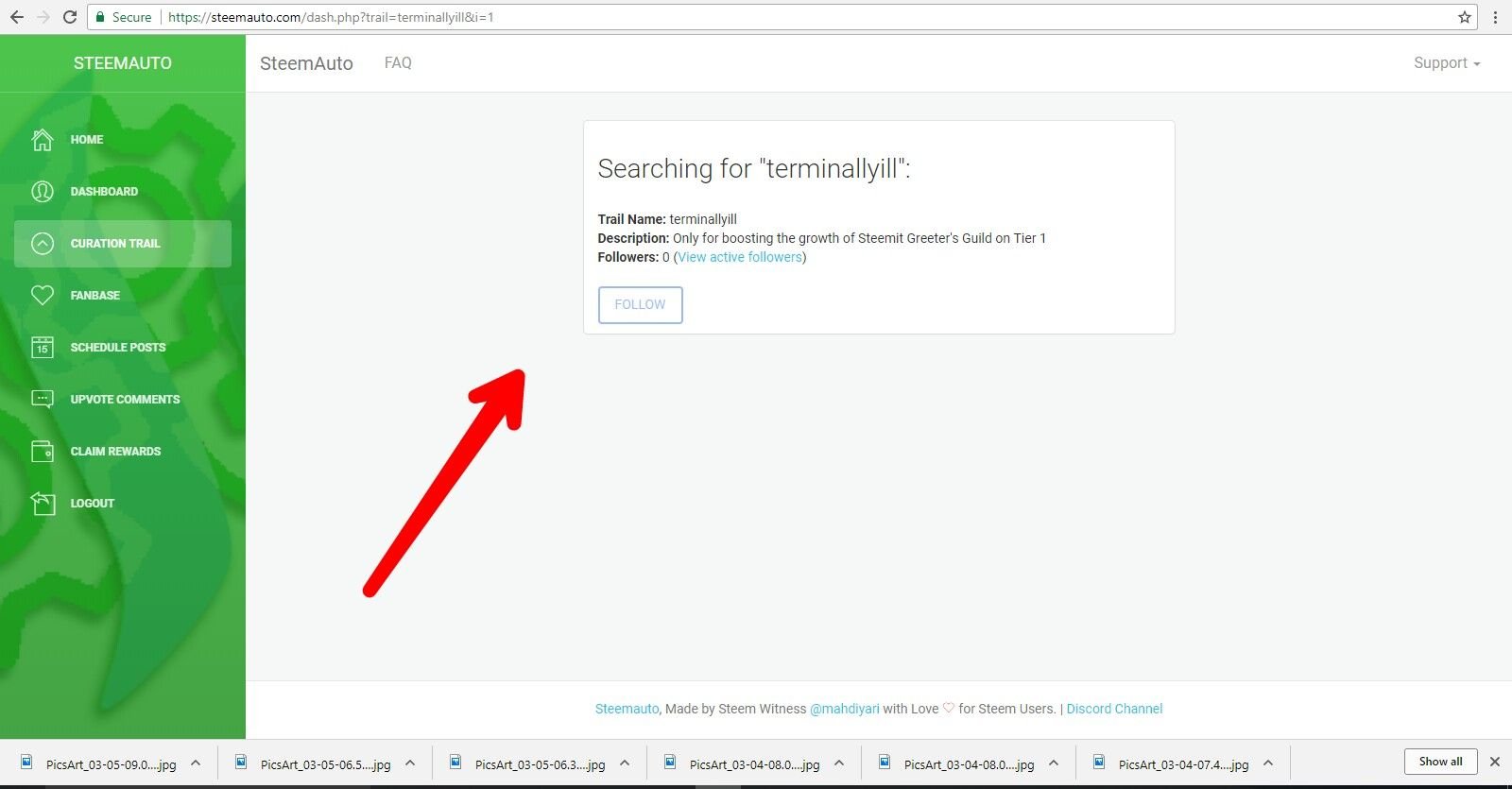Screen dimensions: 1512x789
Task: Click the Claim Rewards wallet icon
Action: (x=43, y=452)
